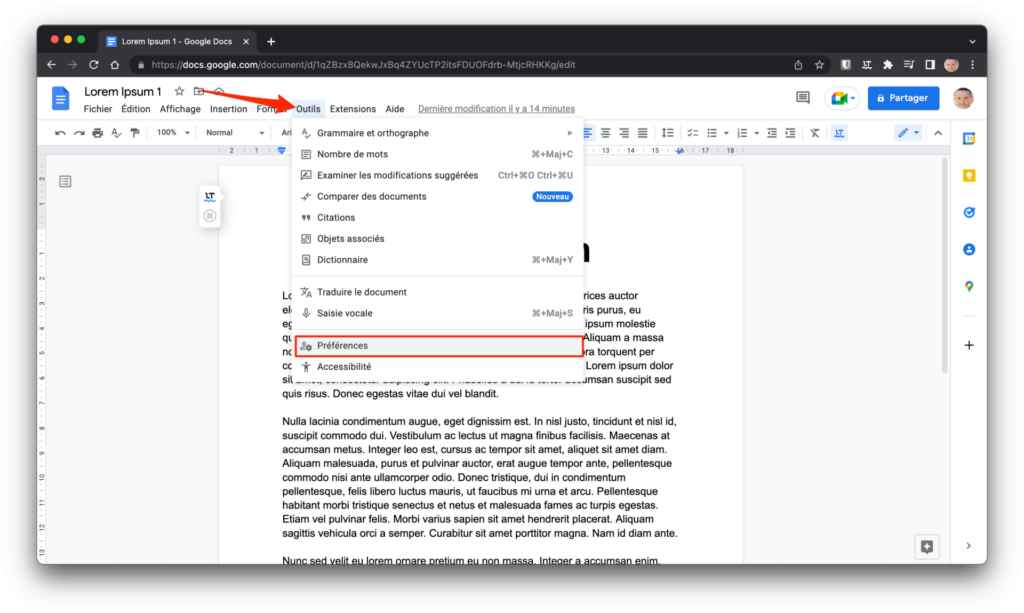The image size is (1024, 613).
Task: Click the floating LanguageTool LT badge
Action: click(x=210, y=196)
